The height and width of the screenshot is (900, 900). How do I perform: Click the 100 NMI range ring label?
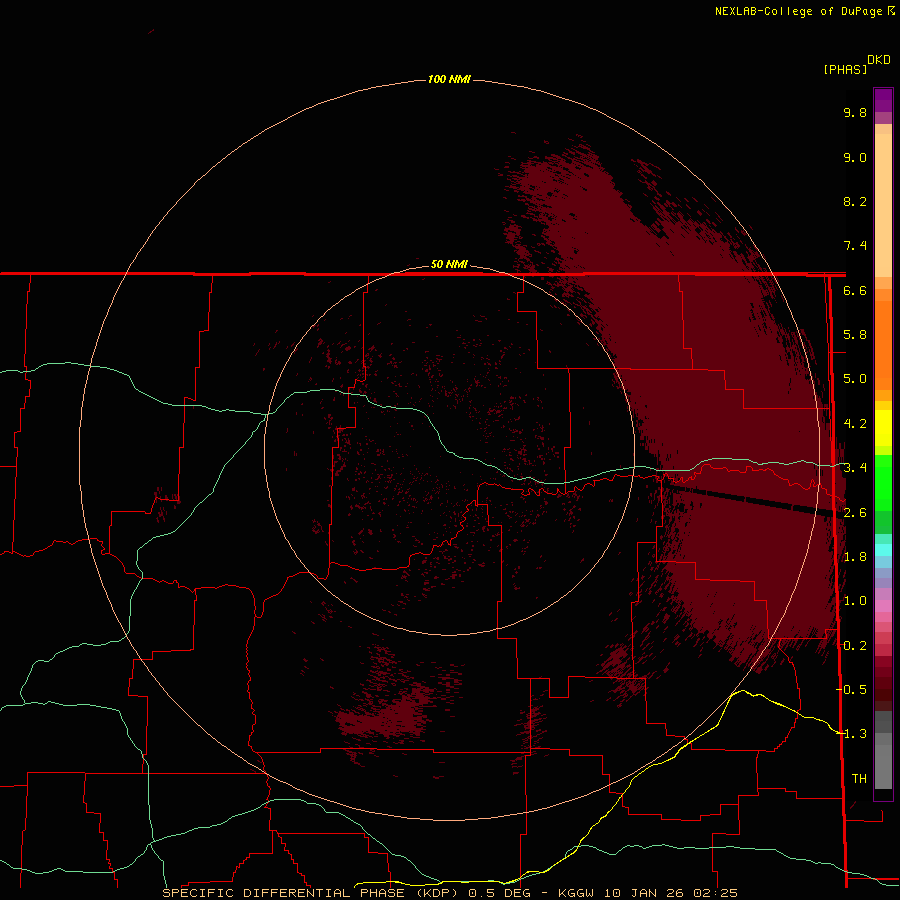(x=449, y=79)
